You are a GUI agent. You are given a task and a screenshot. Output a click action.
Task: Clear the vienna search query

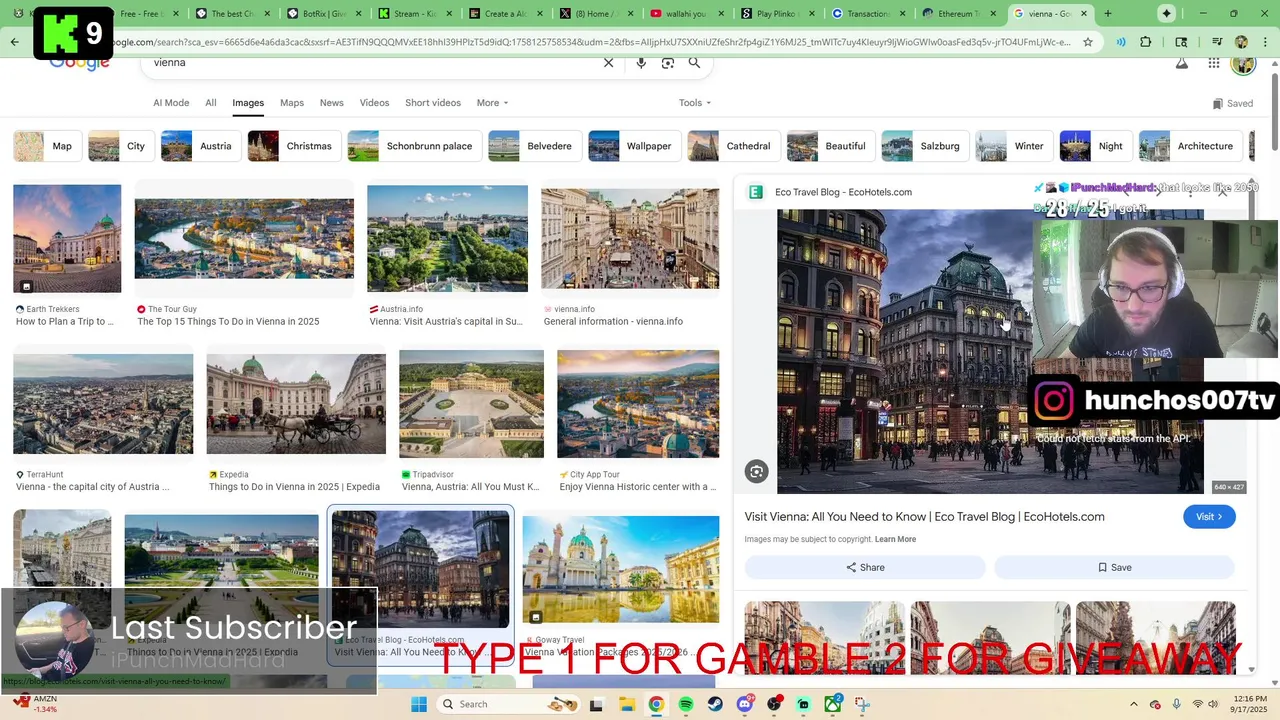point(608,62)
